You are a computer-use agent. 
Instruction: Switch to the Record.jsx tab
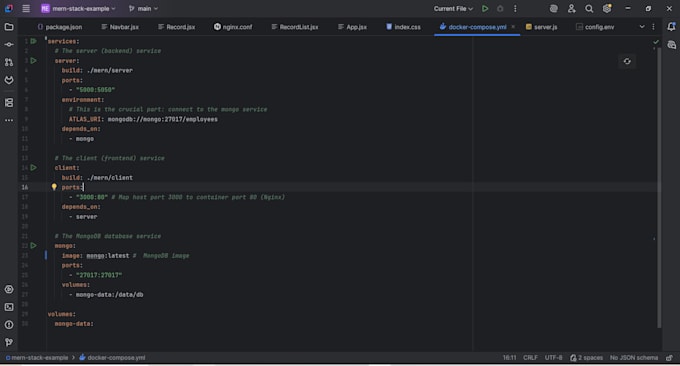[x=177, y=27]
